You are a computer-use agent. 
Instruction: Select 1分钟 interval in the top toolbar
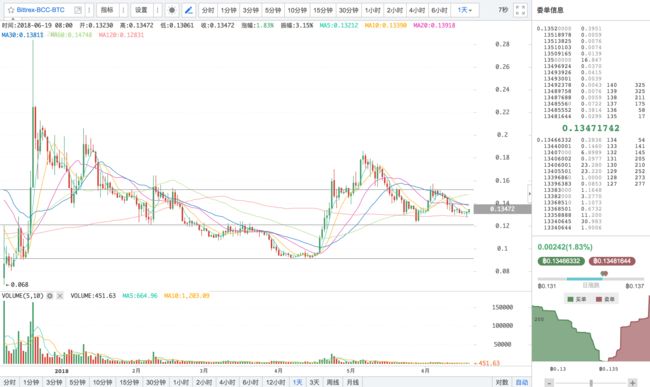pos(228,10)
